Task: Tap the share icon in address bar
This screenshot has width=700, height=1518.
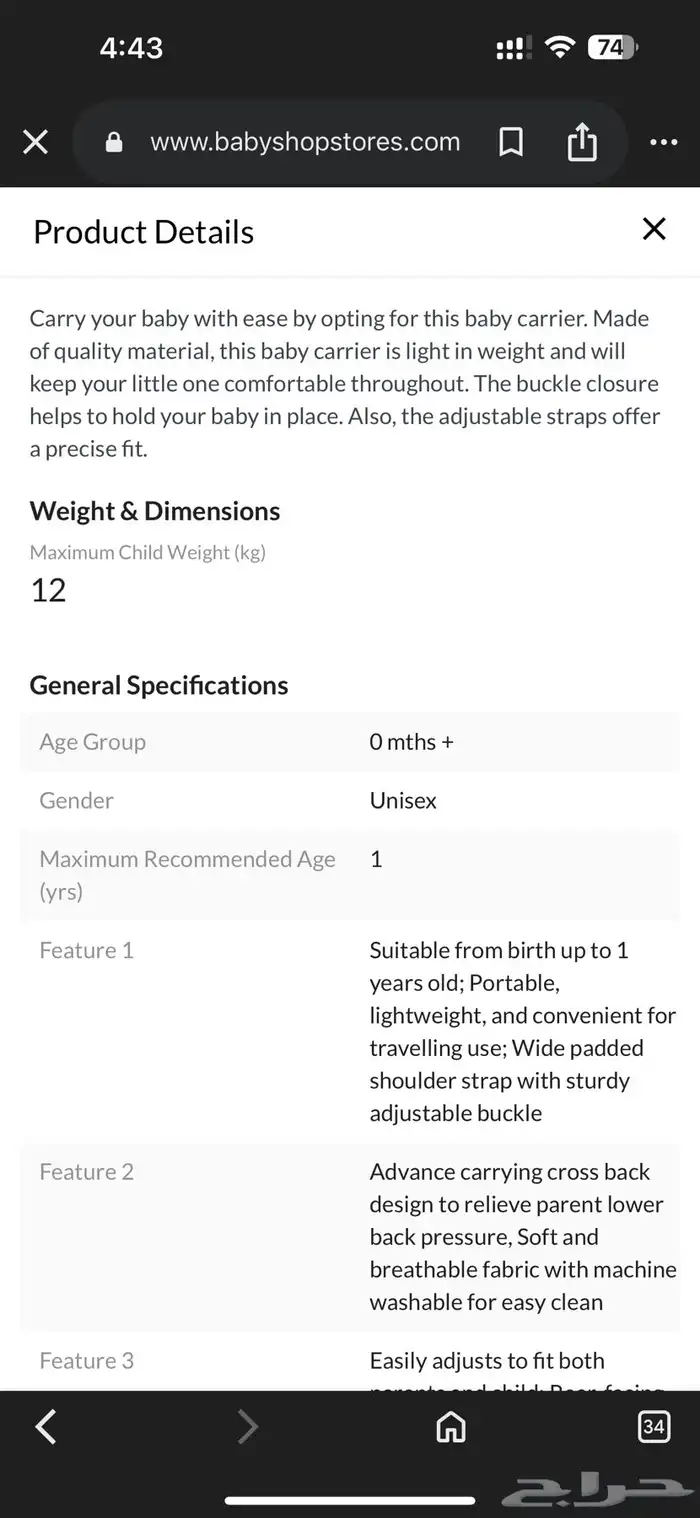Action: [x=582, y=143]
